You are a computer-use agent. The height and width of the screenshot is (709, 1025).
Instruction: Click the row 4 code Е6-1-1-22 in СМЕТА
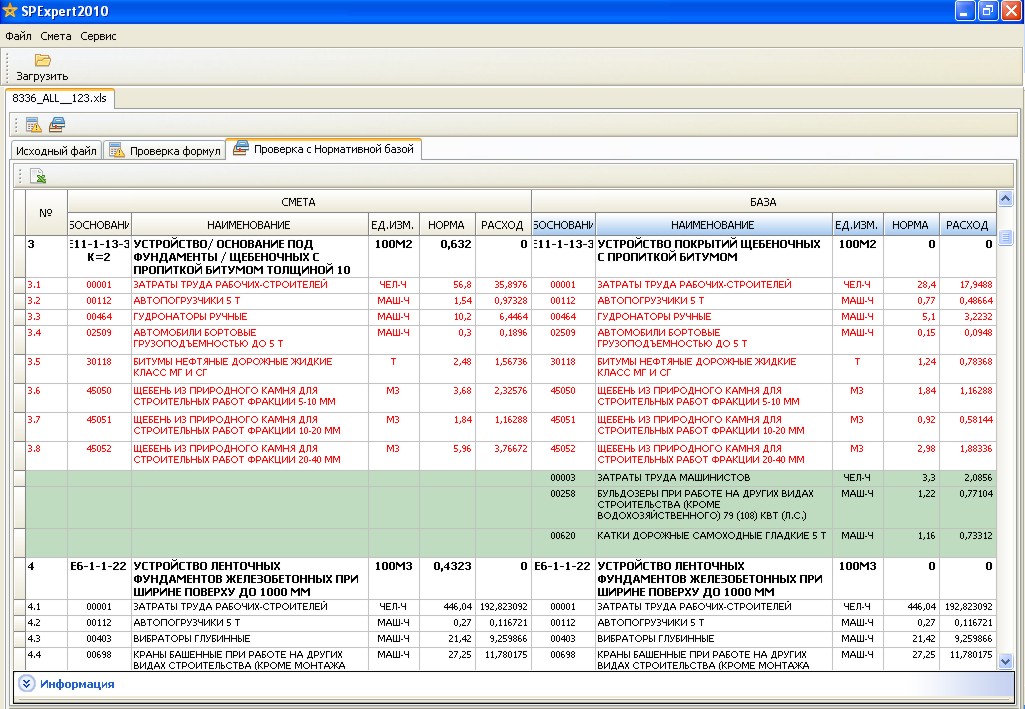coord(98,566)
